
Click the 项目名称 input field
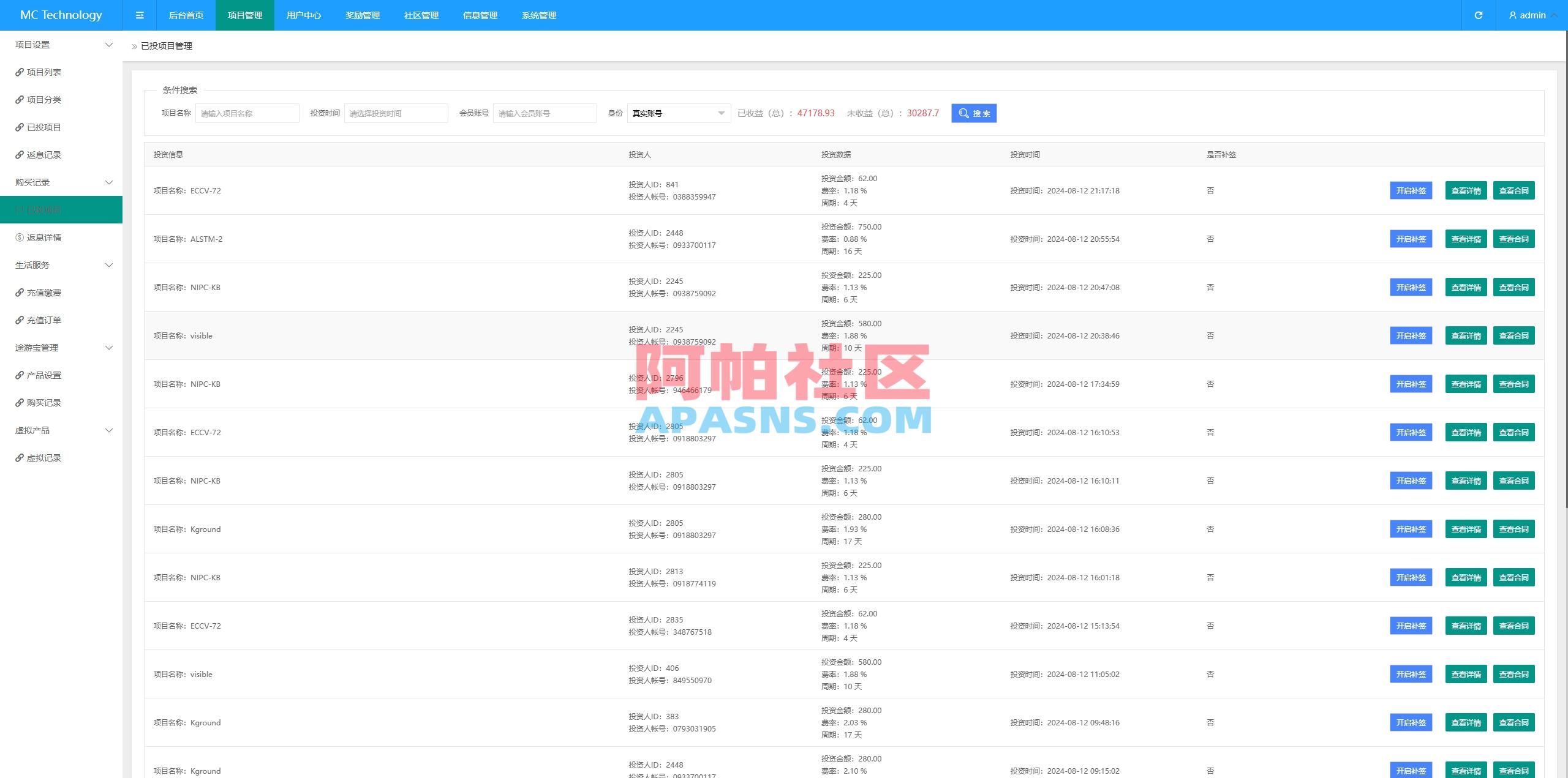[x=247, y=113]
